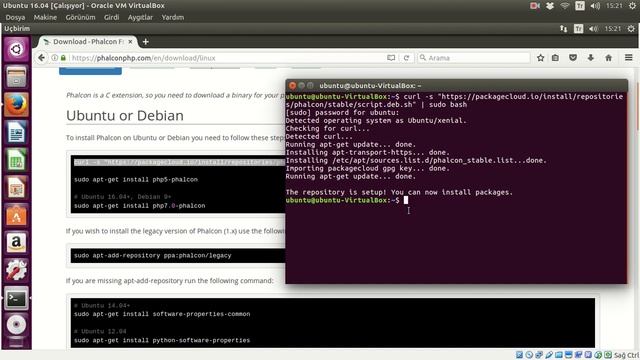Viewport: 640px width, 360px height.
Task: Show site information icon in address bar
Action: click(x=54, y=58)
